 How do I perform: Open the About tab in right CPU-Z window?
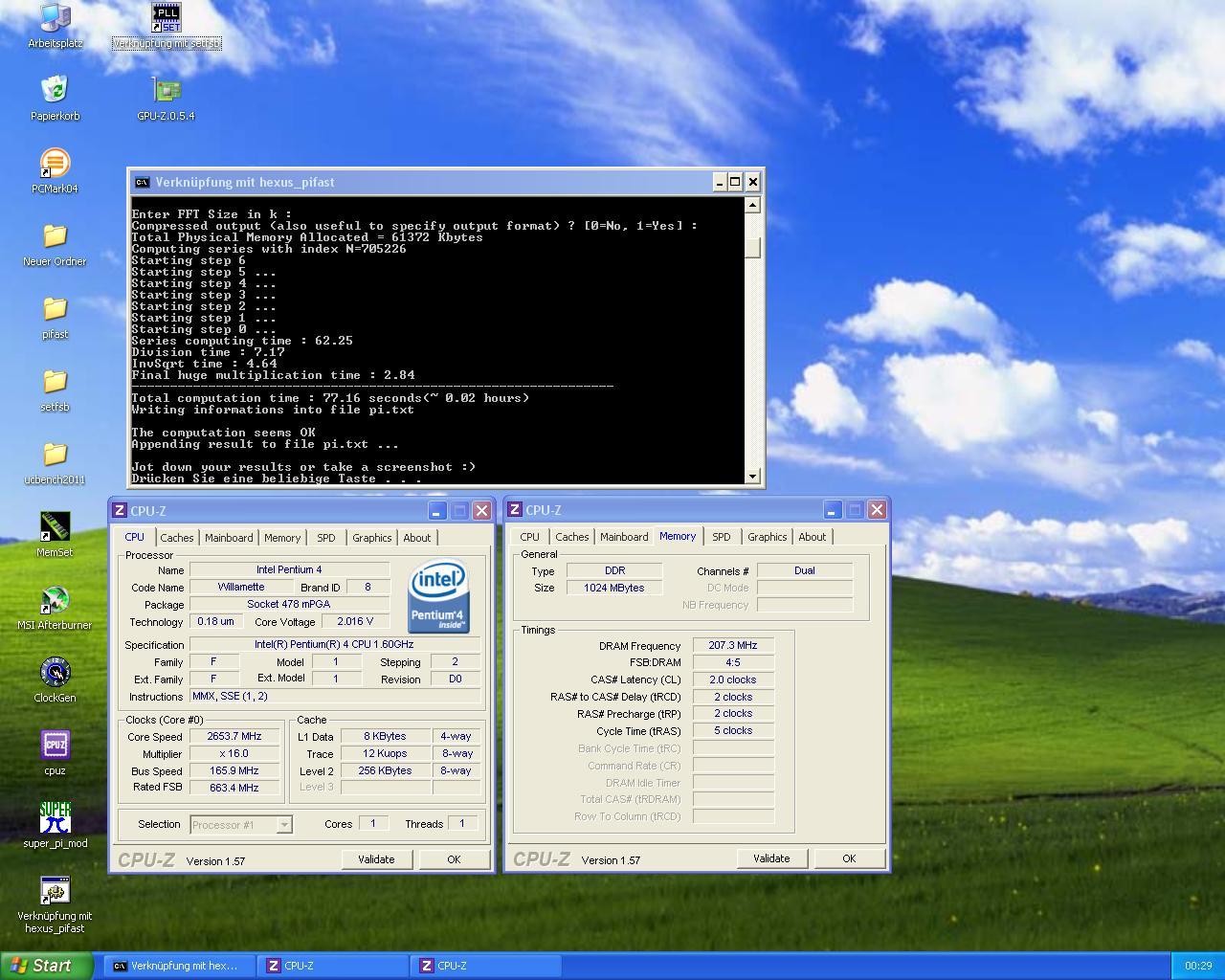(813, 537)
